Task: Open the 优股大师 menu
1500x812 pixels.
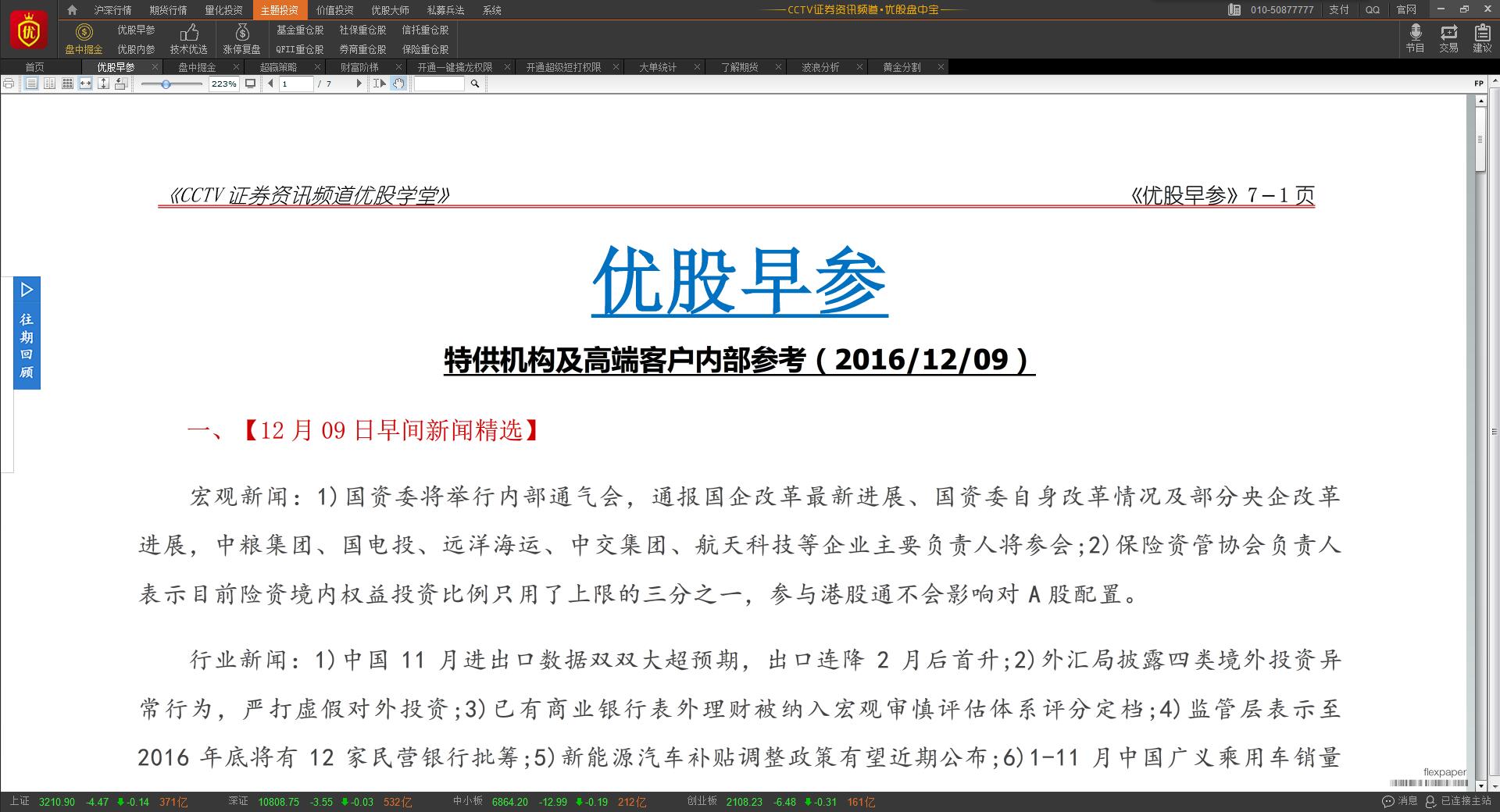Action: tap(391, 10)
